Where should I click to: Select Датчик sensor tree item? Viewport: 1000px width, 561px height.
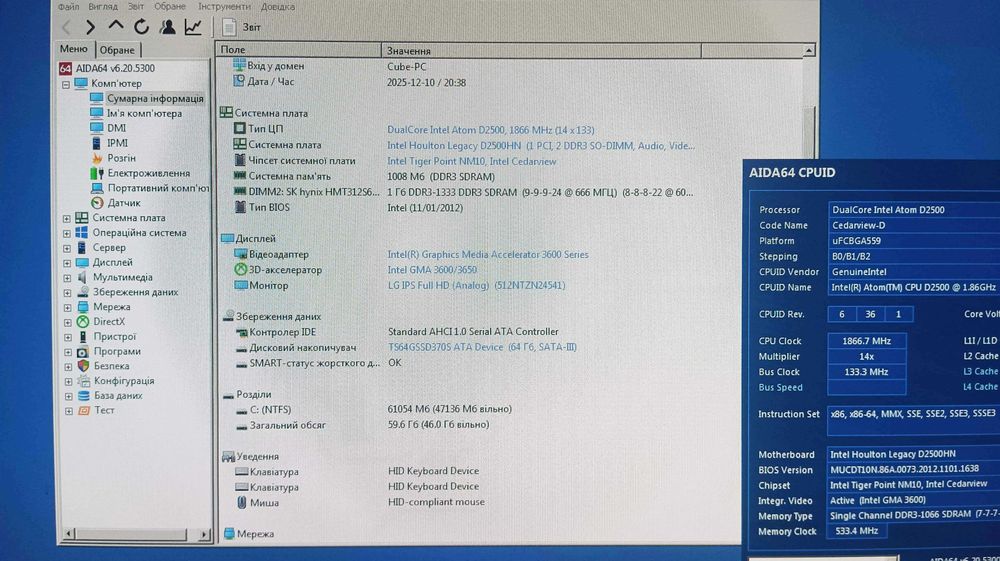(x=124, y=203)
